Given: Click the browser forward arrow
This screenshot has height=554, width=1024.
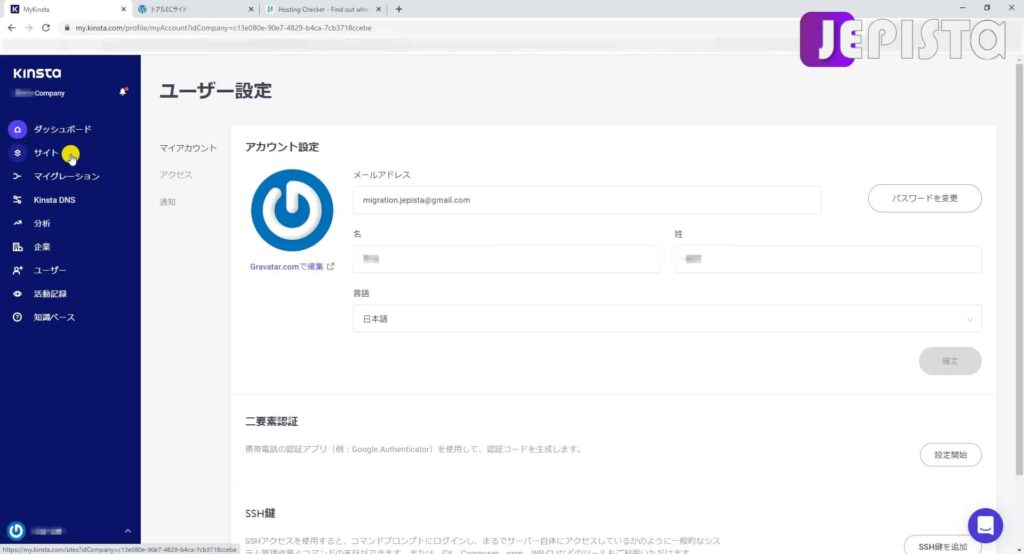Looking at the screenshot, I should [x=29, y=28].
